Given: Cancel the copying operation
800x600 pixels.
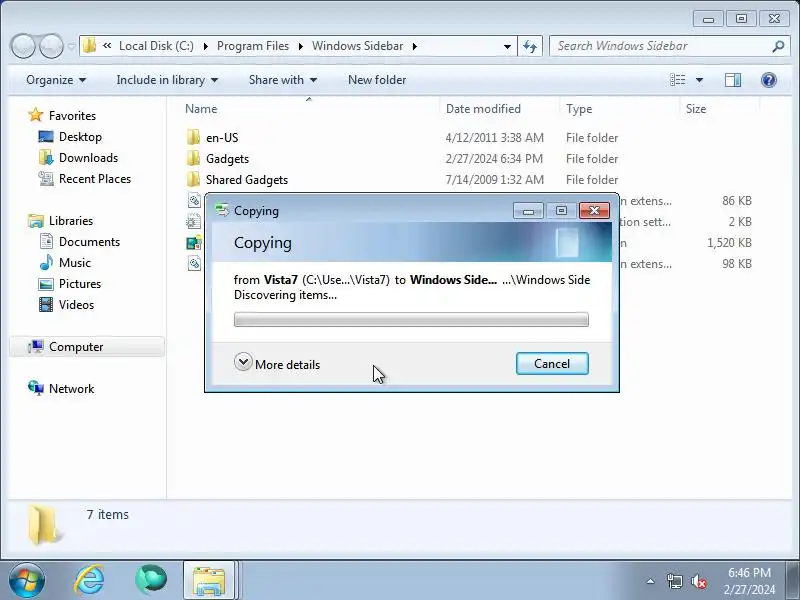Looking at the screenshot, I should tap(552, 363).
